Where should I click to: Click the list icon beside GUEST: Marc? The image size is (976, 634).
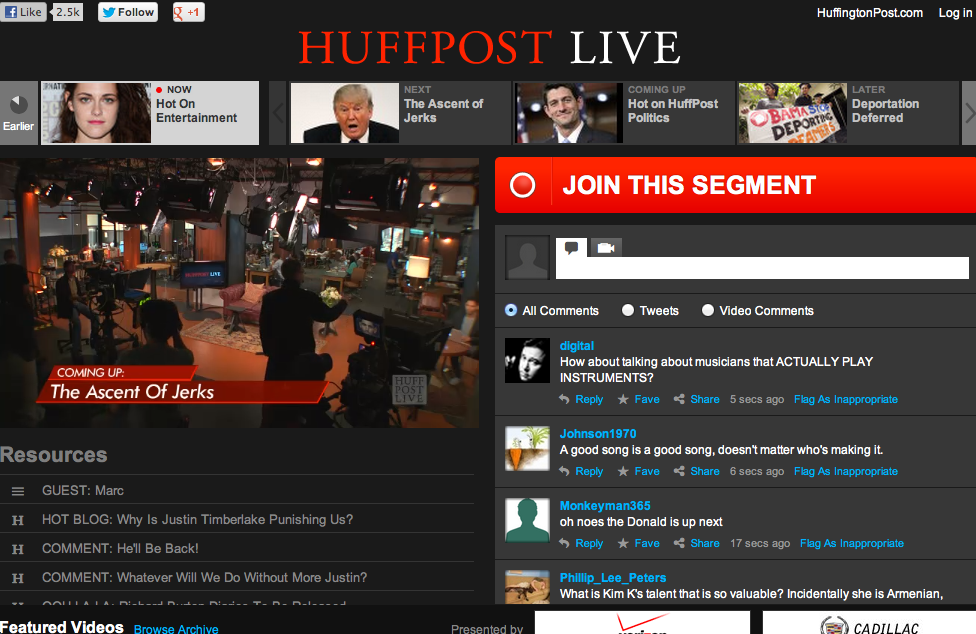pyautogui.click(x=18, y=492)
